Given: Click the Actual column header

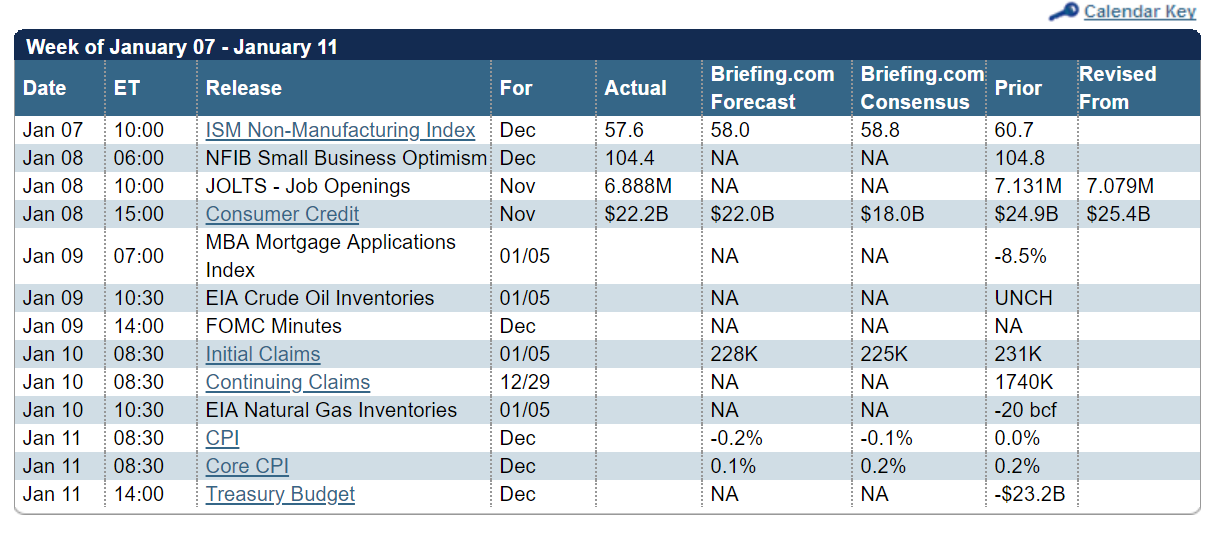Looking at the screenshot, I should (x=635, y=88).
